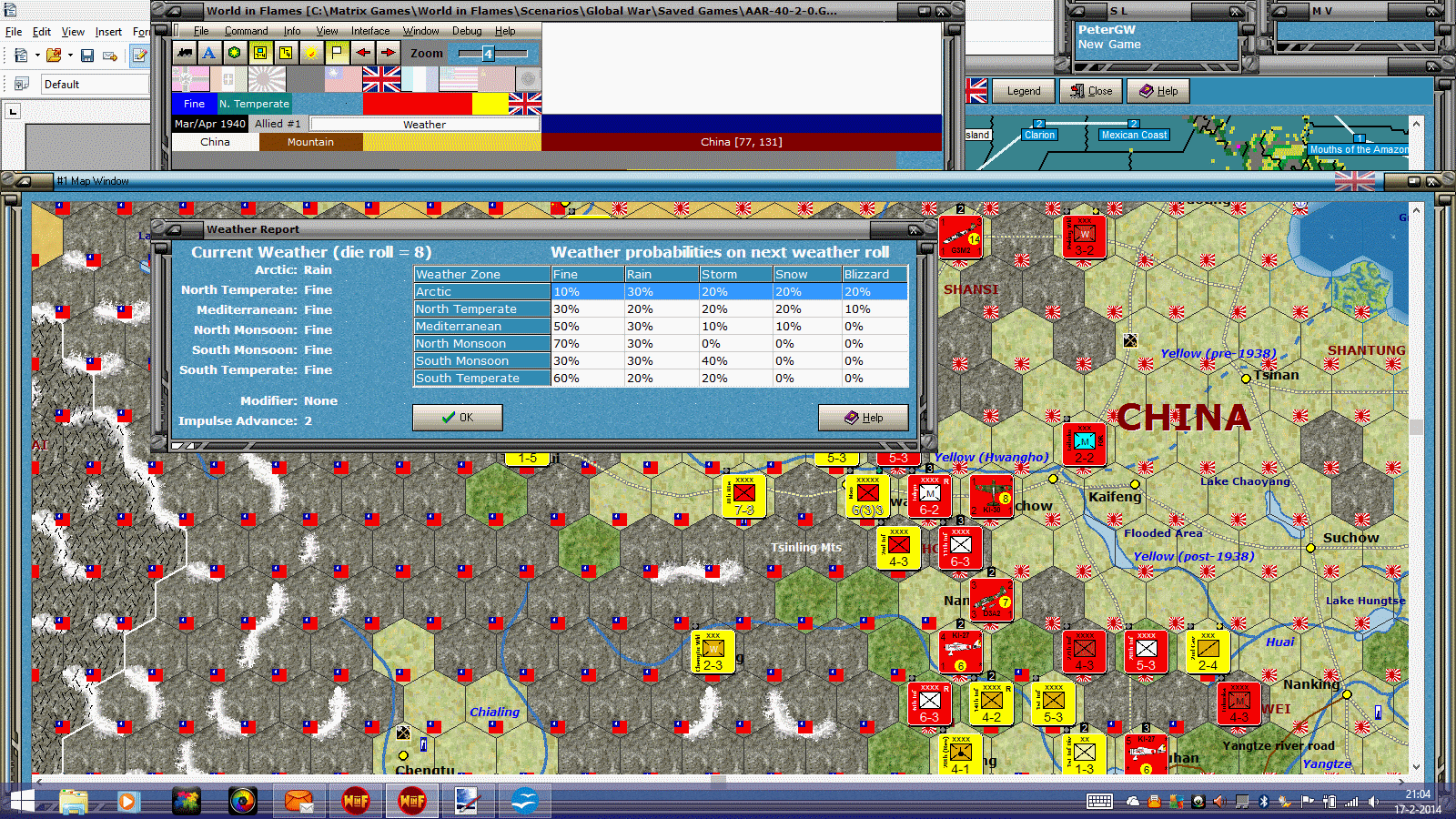Select the Arctic row in weather table
Screen dimensions: 1456x819
(x=661, y=292)
